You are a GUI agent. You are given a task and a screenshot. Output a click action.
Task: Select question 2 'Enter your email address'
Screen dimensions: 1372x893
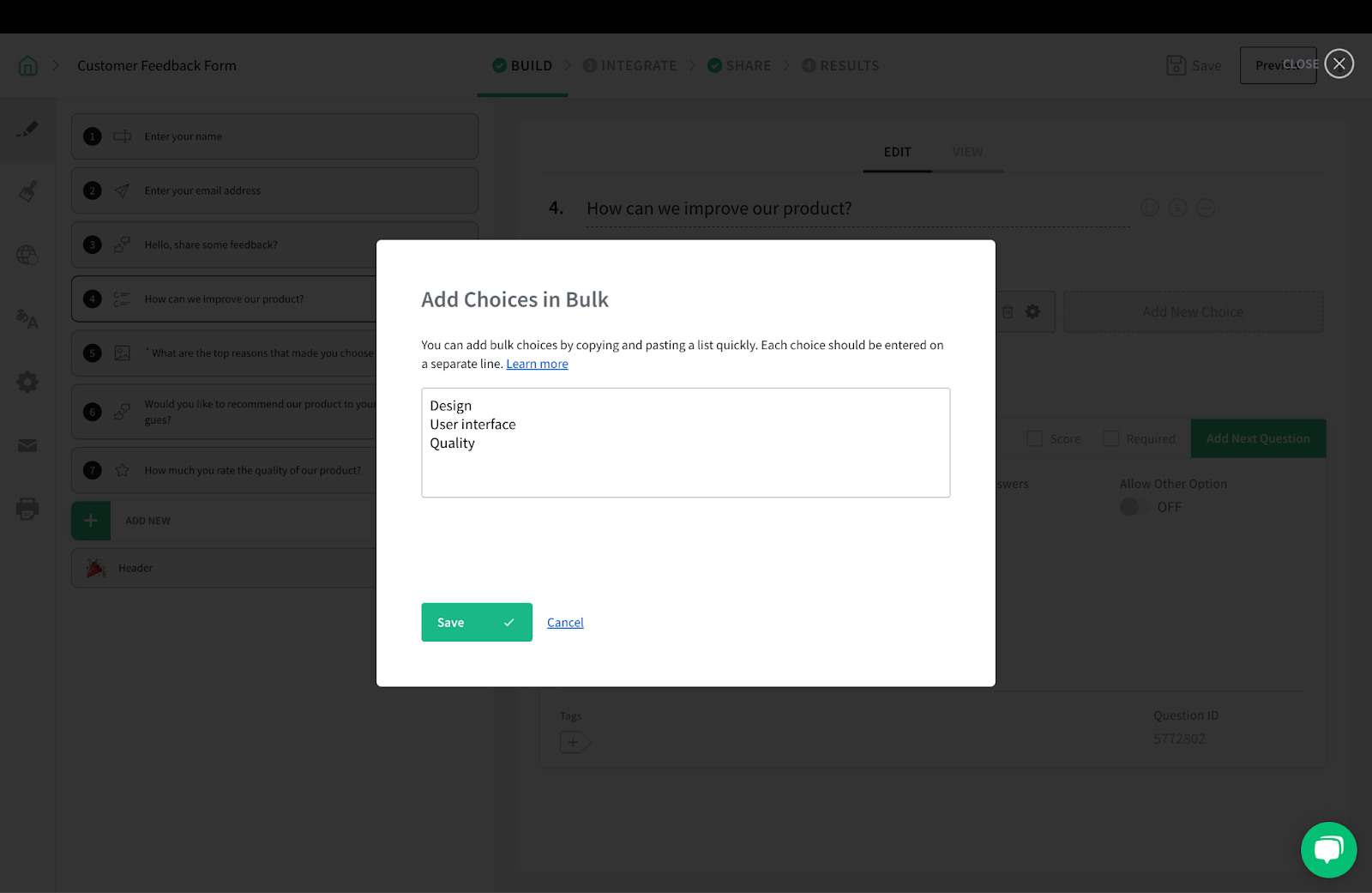[x=274, y=190]
